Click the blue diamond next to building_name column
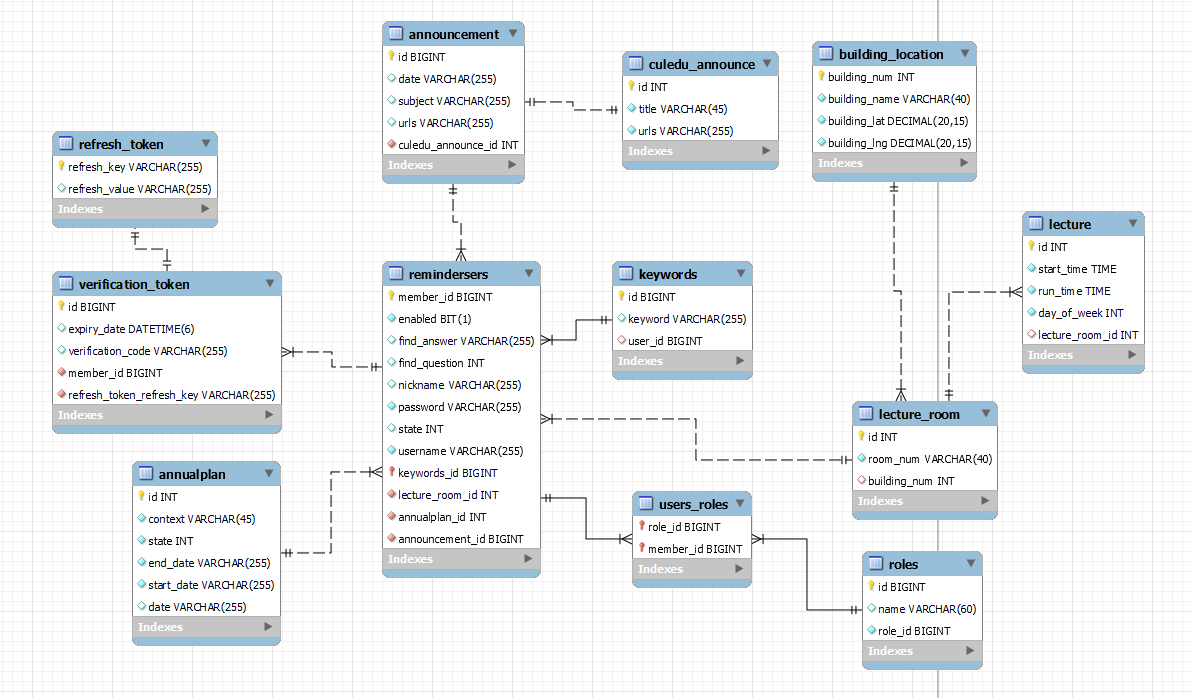The image size is (1191, 698). [822, 99]
